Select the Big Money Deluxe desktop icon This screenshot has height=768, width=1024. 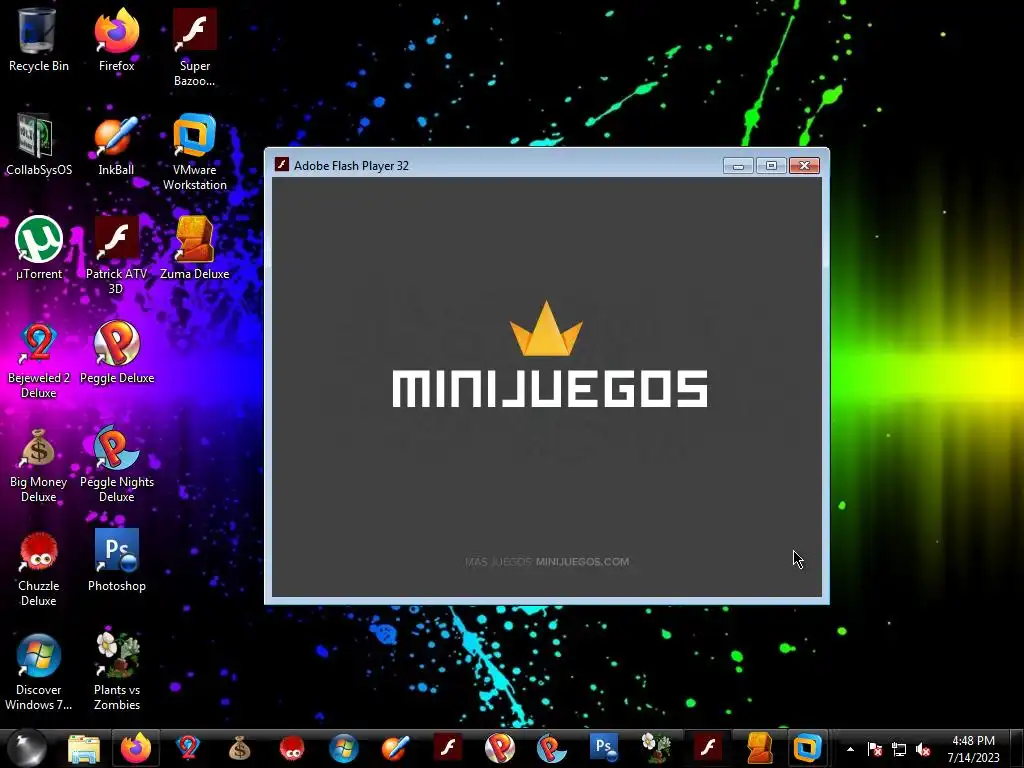click(39, 465)
